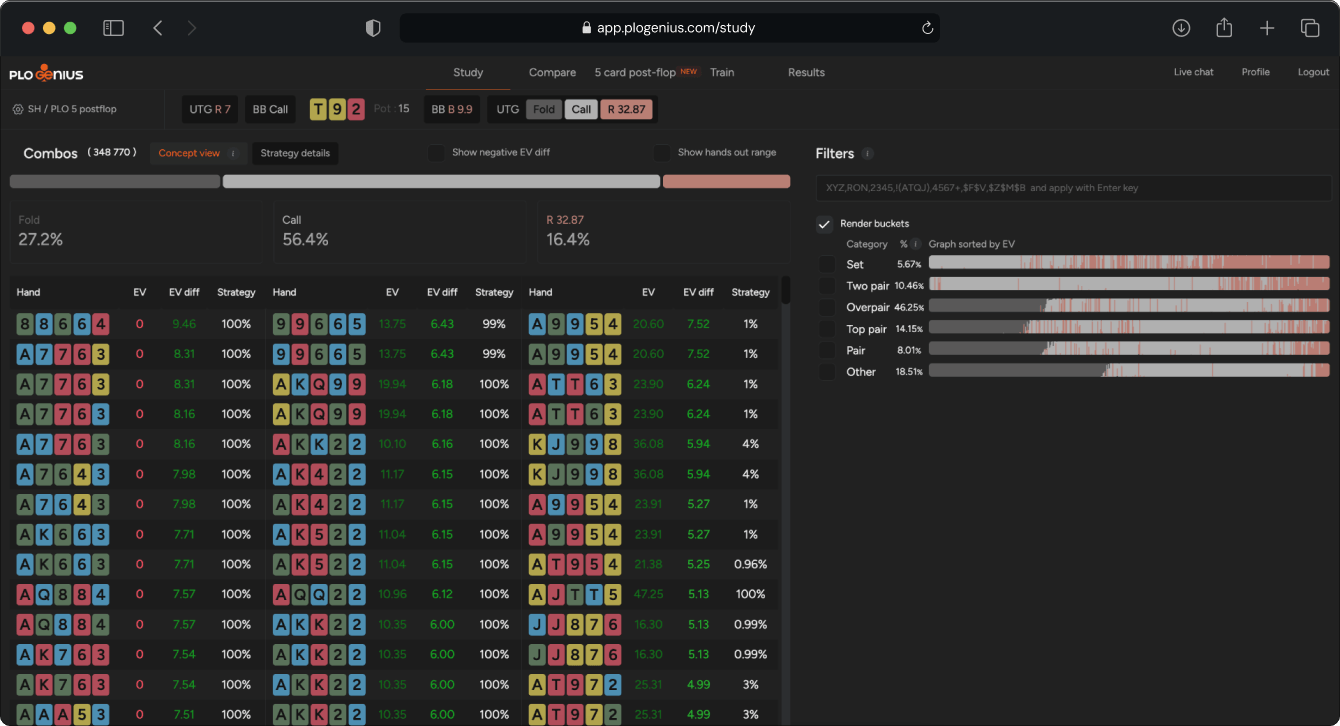Check the Top pair category checkbox
This screenshot has width=1340, height=726.
[x=827, y=328]
